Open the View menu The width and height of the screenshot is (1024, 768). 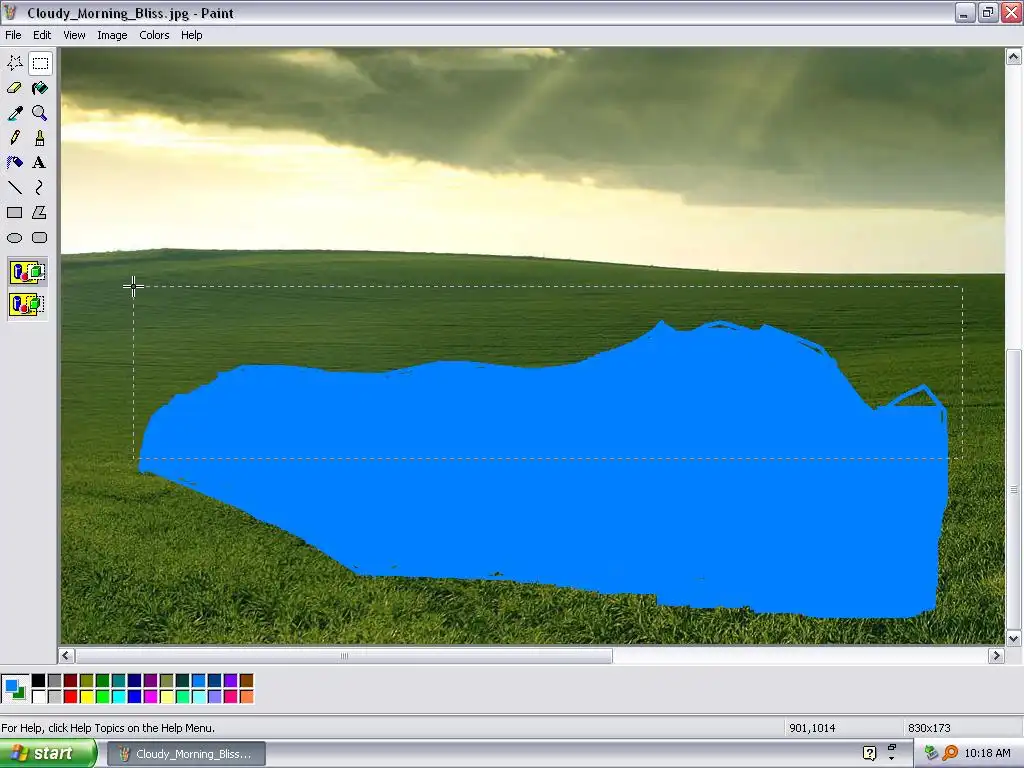coord(74,35)
